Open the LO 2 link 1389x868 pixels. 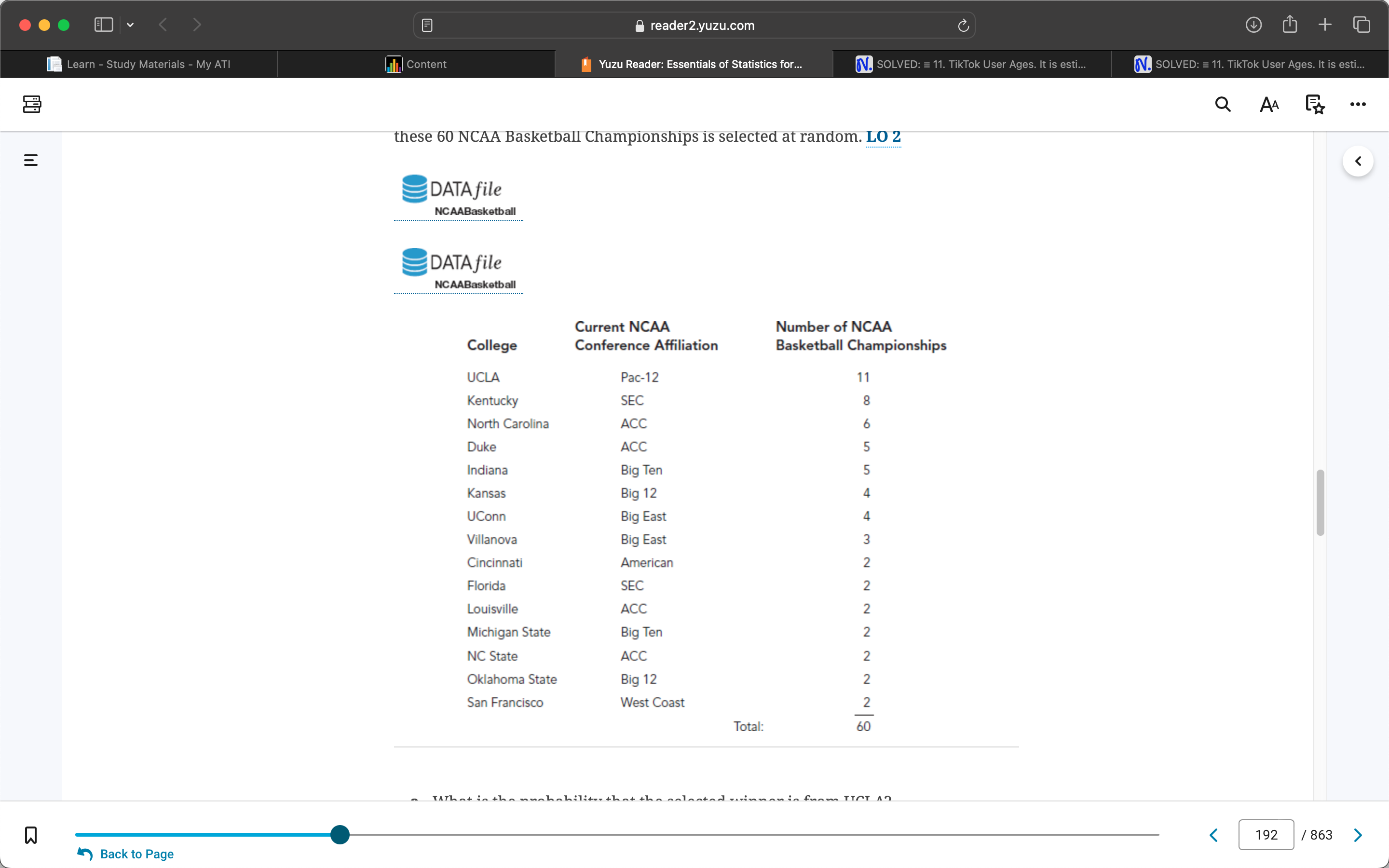pyautogui.click(x=883, y=136)
